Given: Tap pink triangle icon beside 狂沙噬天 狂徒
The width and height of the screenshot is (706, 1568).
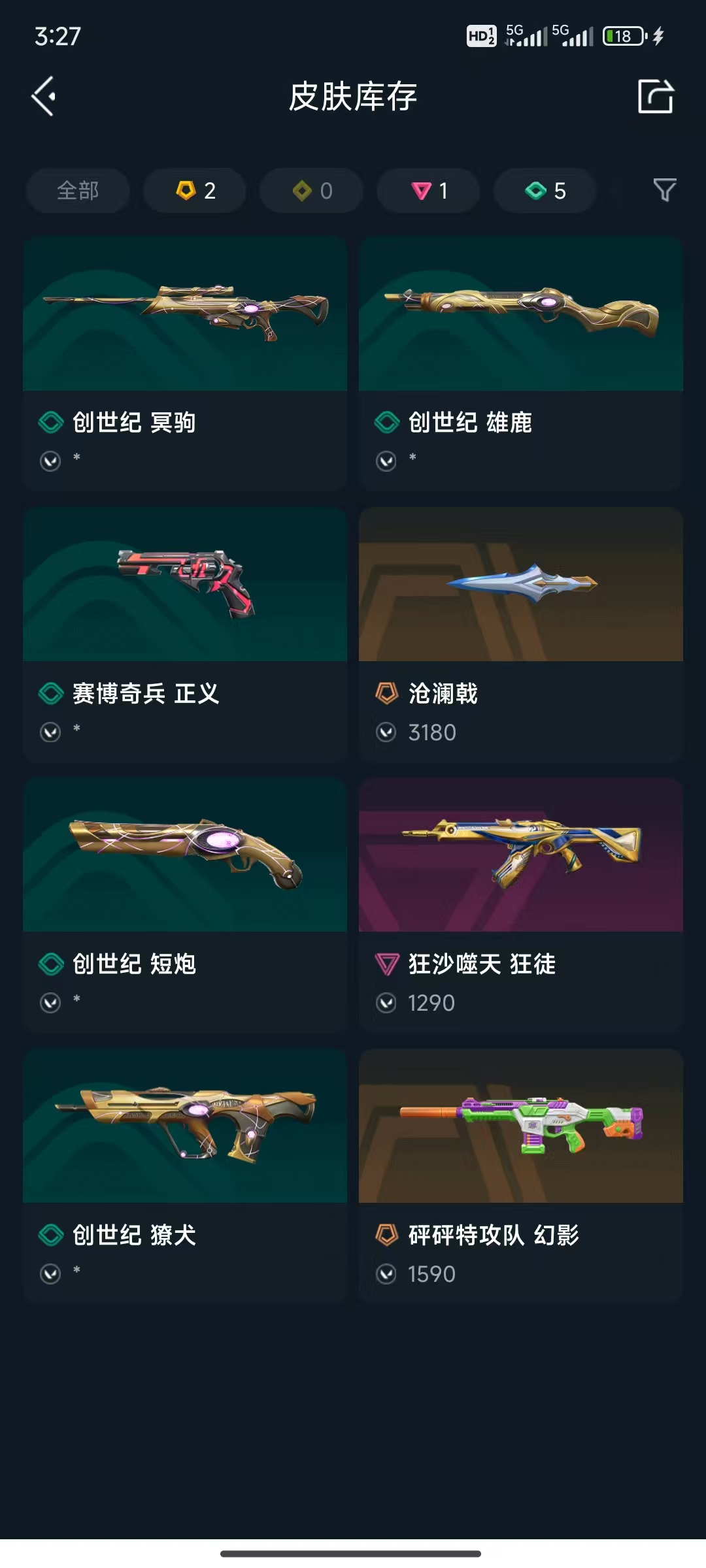Looking at the screenshot, I should click(387, 964).
